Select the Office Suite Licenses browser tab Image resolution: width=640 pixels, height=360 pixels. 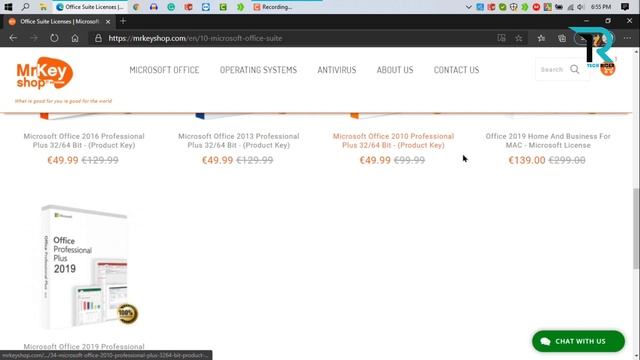59,22
